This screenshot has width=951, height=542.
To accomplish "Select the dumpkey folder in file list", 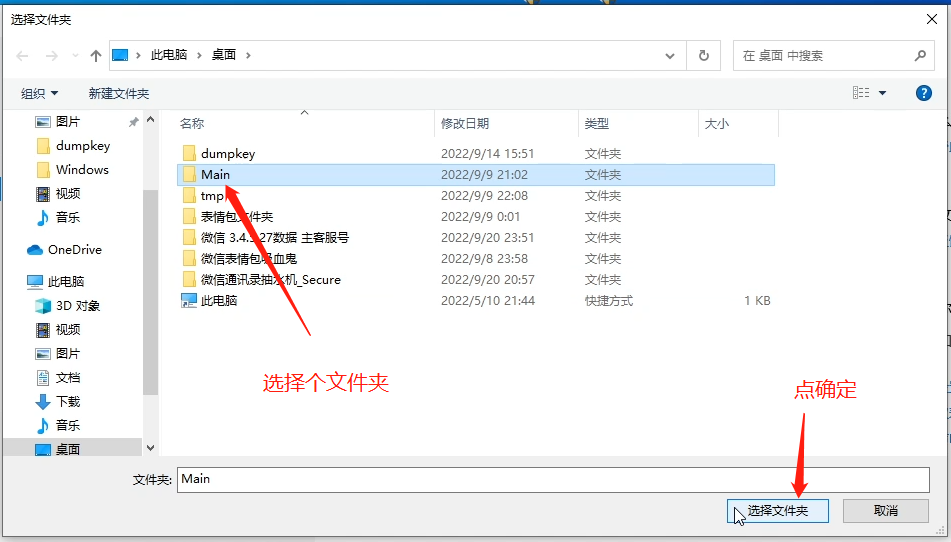I will coord(227,154).
